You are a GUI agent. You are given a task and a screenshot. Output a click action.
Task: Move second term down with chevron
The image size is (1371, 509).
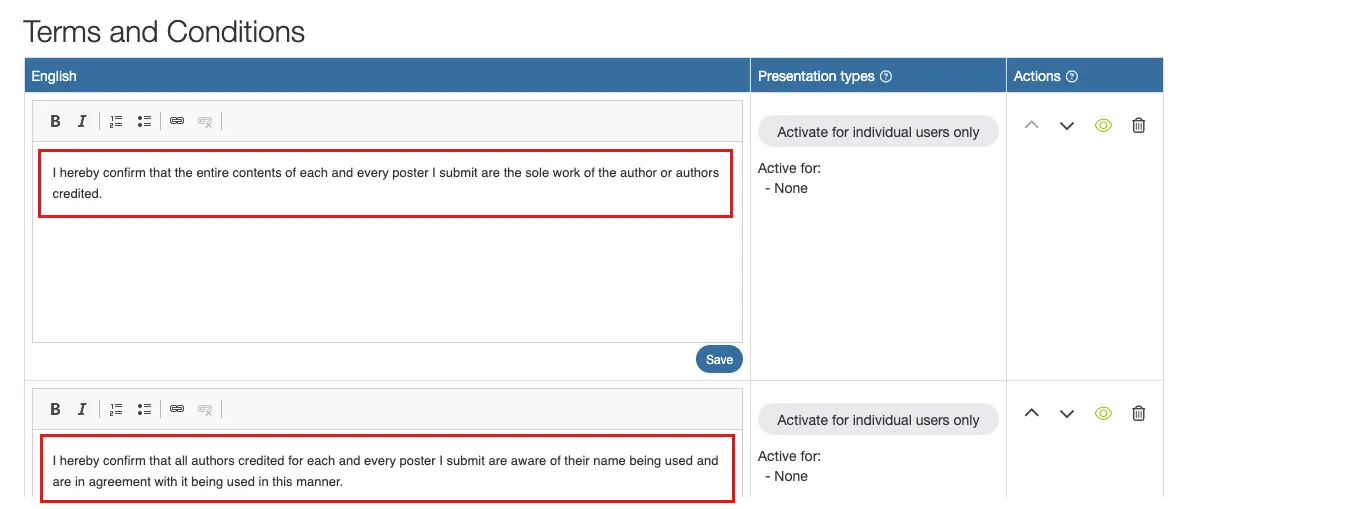1067,414
